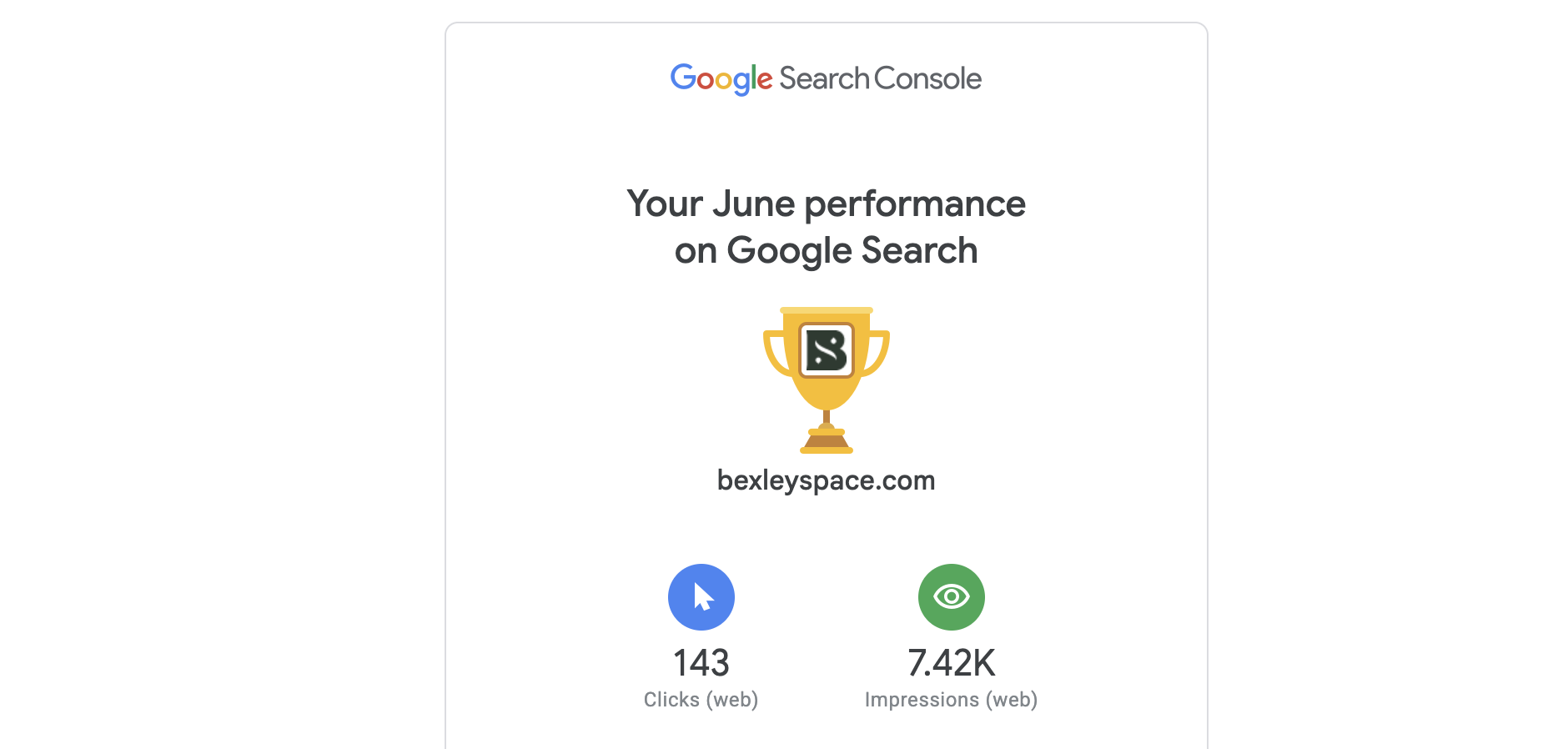Screen dimensions: 1568x749
Task: Click the "Clicks (web)" label
Action: click(701, 700)
